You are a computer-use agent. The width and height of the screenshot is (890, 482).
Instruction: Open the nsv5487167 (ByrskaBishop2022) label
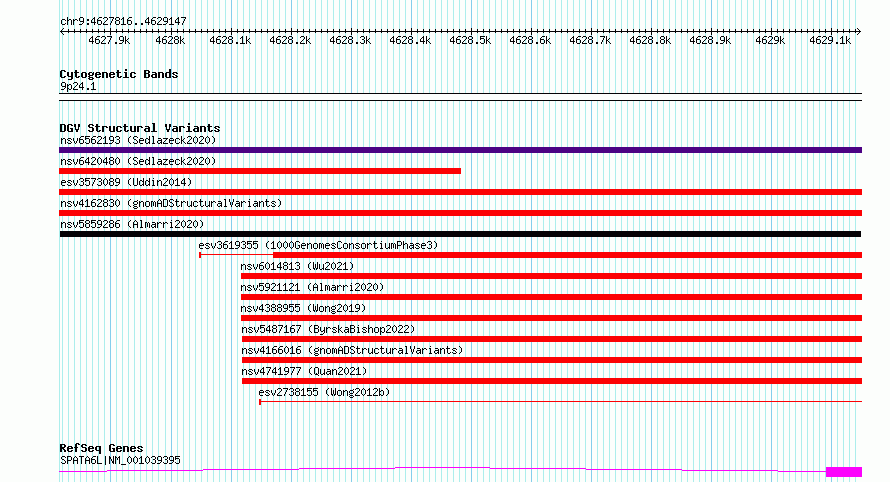tap(328, 329)
